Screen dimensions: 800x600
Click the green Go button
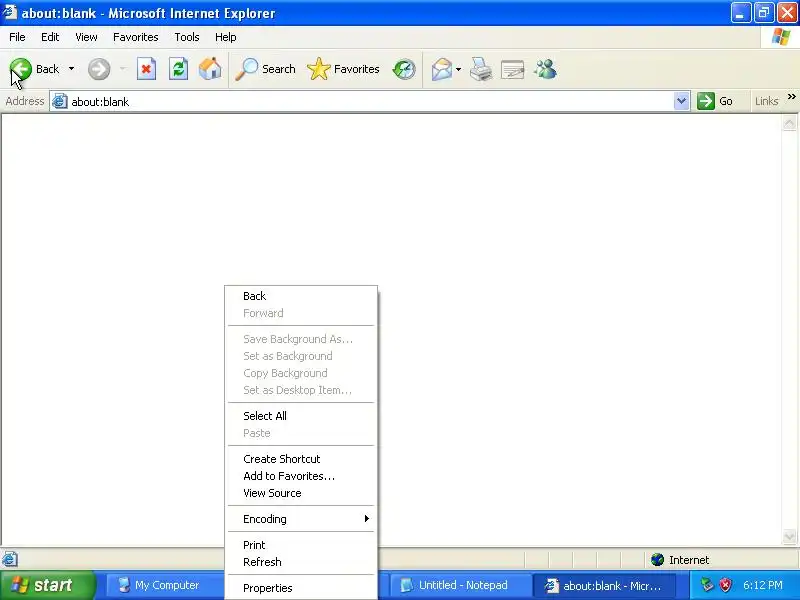pos(715,101)
